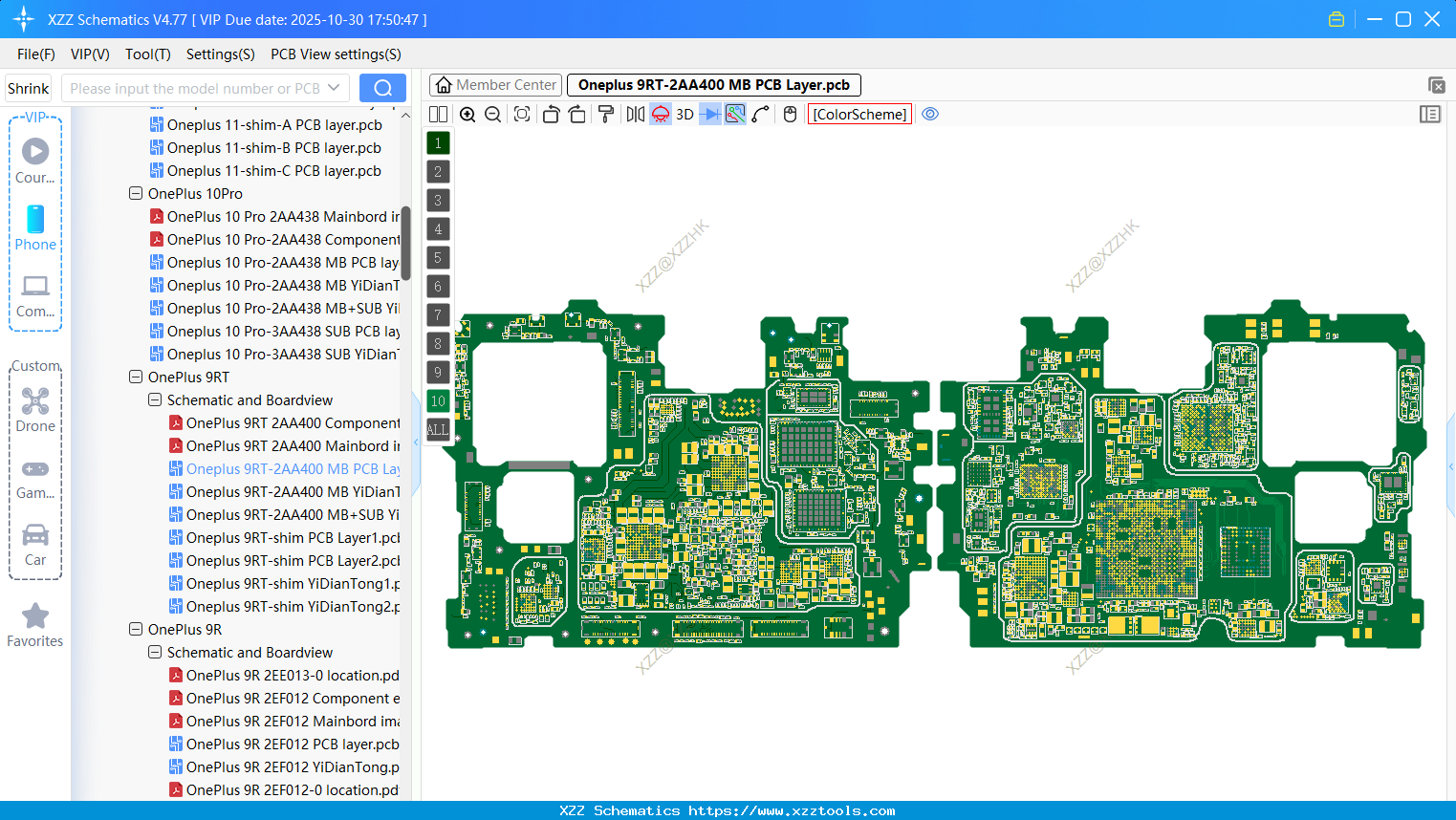Toggle the lamp highlight mode
The height and width of the screenshot is (820, 1456).
[659, 114]
